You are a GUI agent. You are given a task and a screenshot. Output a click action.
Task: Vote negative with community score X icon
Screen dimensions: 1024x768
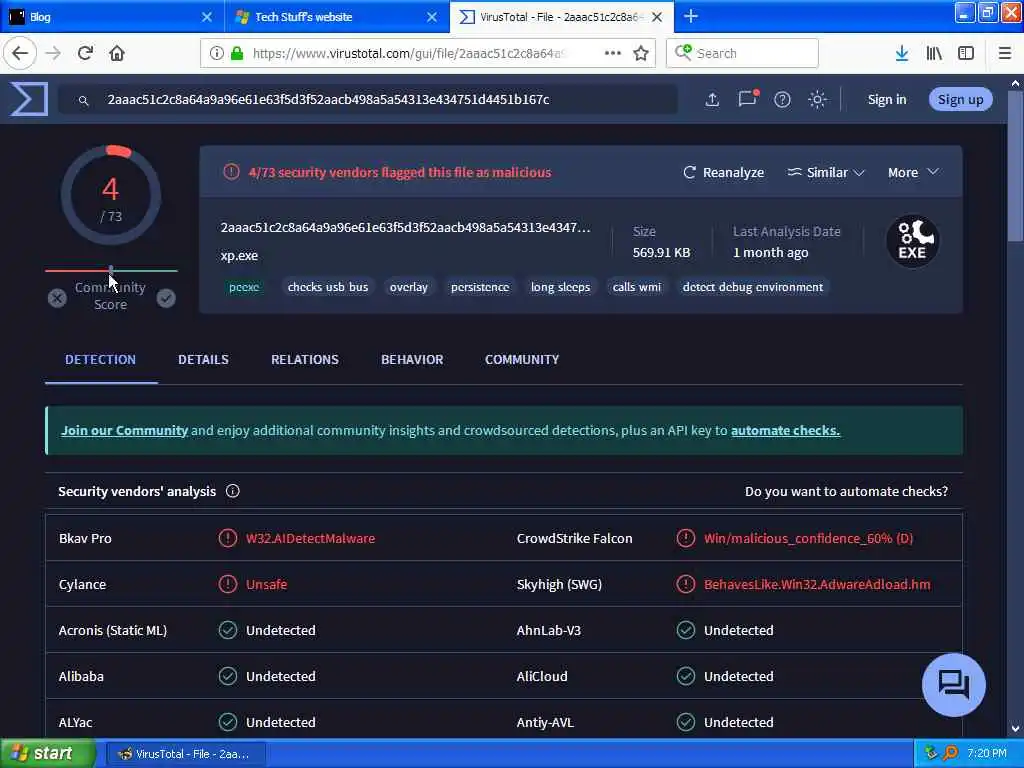[57, 298]
